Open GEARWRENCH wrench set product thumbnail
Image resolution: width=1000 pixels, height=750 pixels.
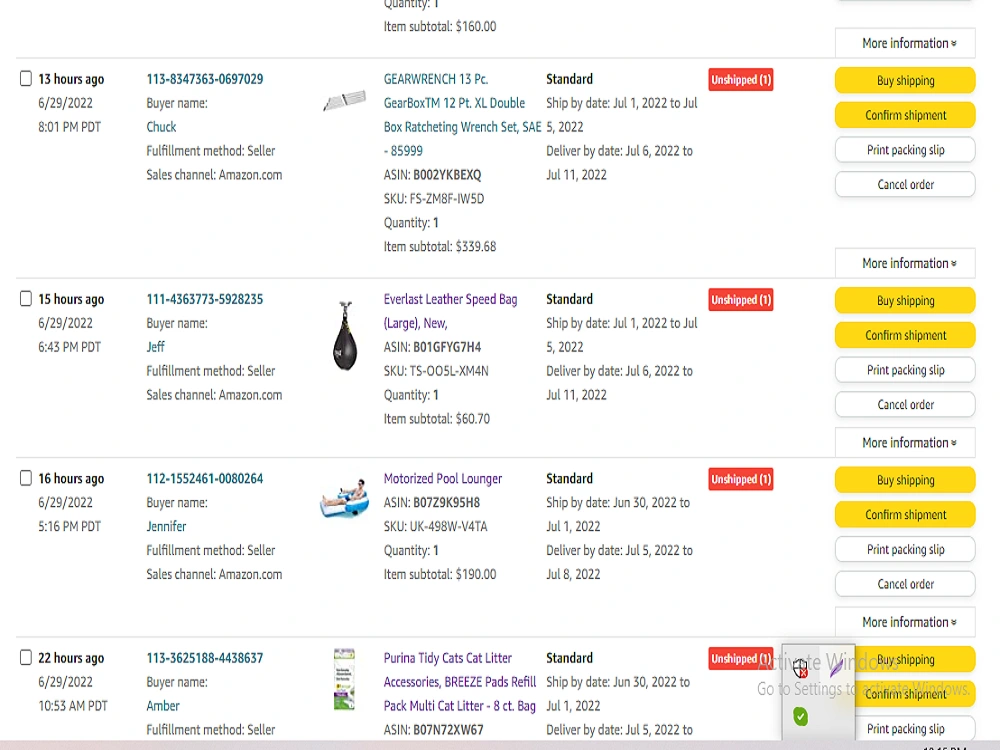point(344,100)
